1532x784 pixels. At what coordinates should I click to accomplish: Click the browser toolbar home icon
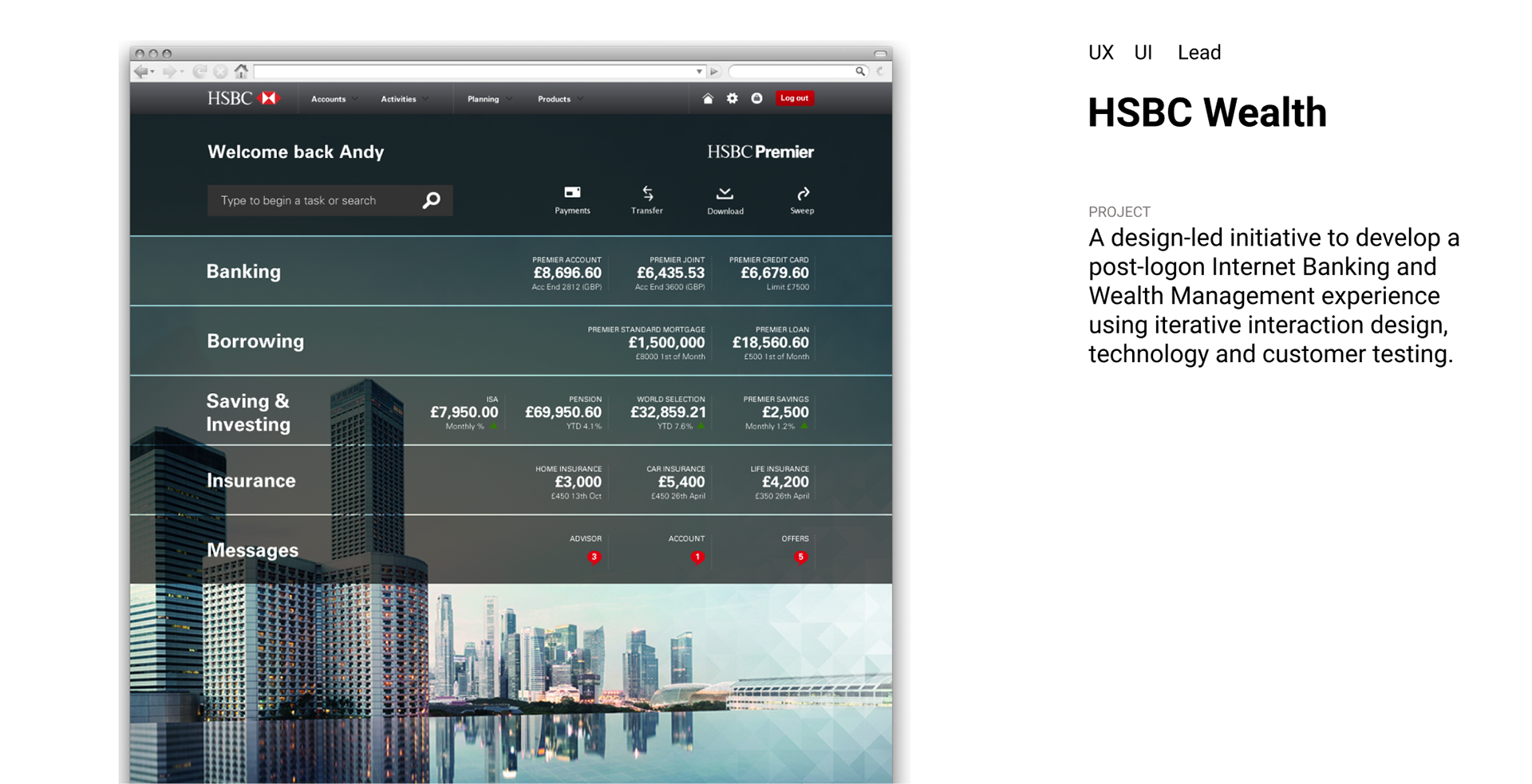tap(241, 71)
